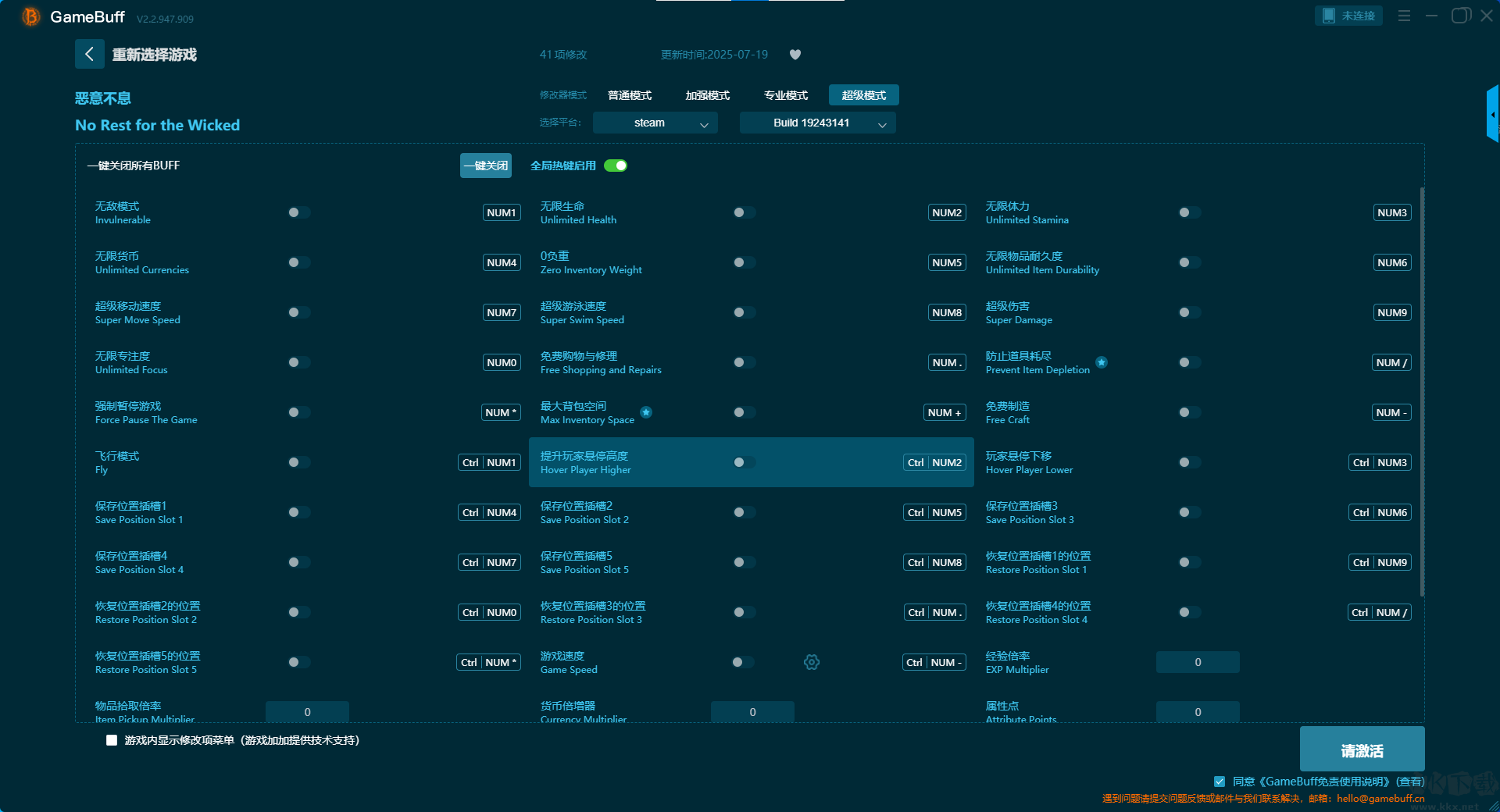Click the Currency Multiplier value field
Image resolution: width=1500 pixels, height=812 pixels.
pyautogui.click(x=752, y=712)
